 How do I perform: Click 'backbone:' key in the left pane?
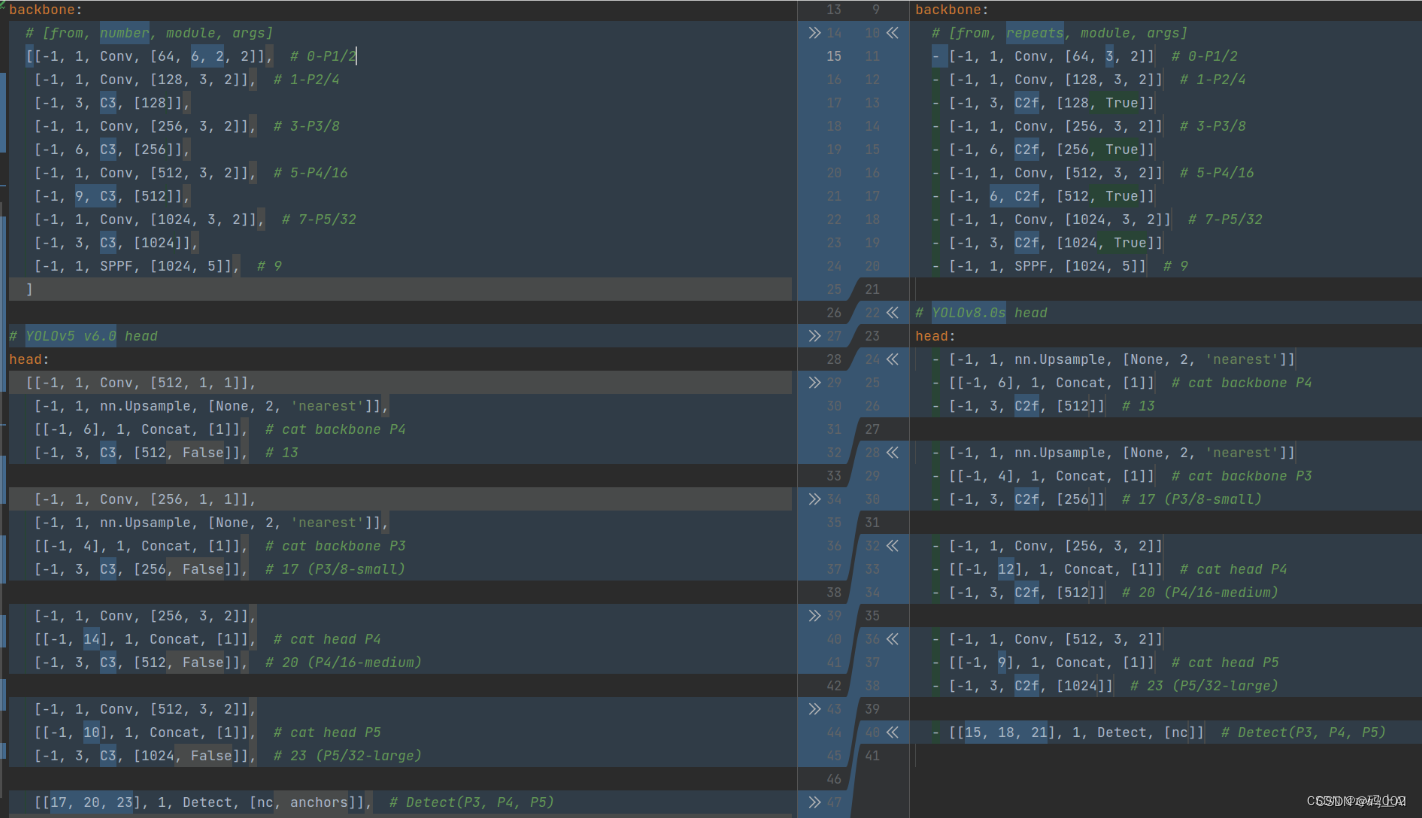(47, 10)
